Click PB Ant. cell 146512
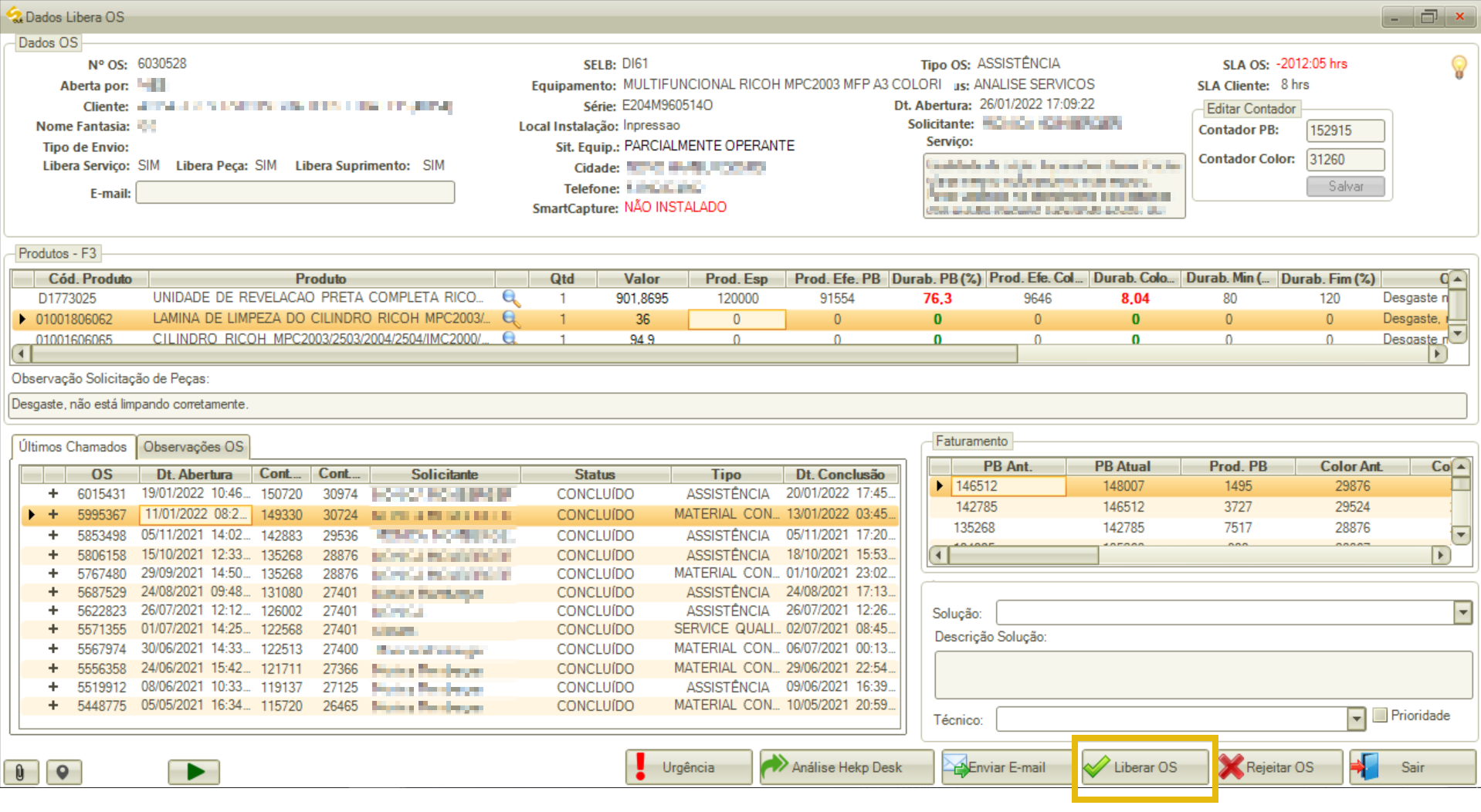 pos(1008,486)
